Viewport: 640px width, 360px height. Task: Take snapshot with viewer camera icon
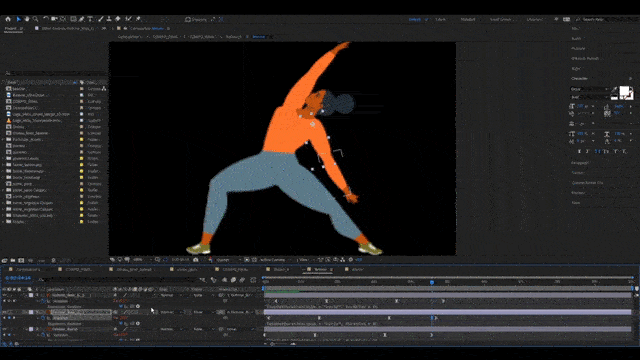(x=196, y=260)
